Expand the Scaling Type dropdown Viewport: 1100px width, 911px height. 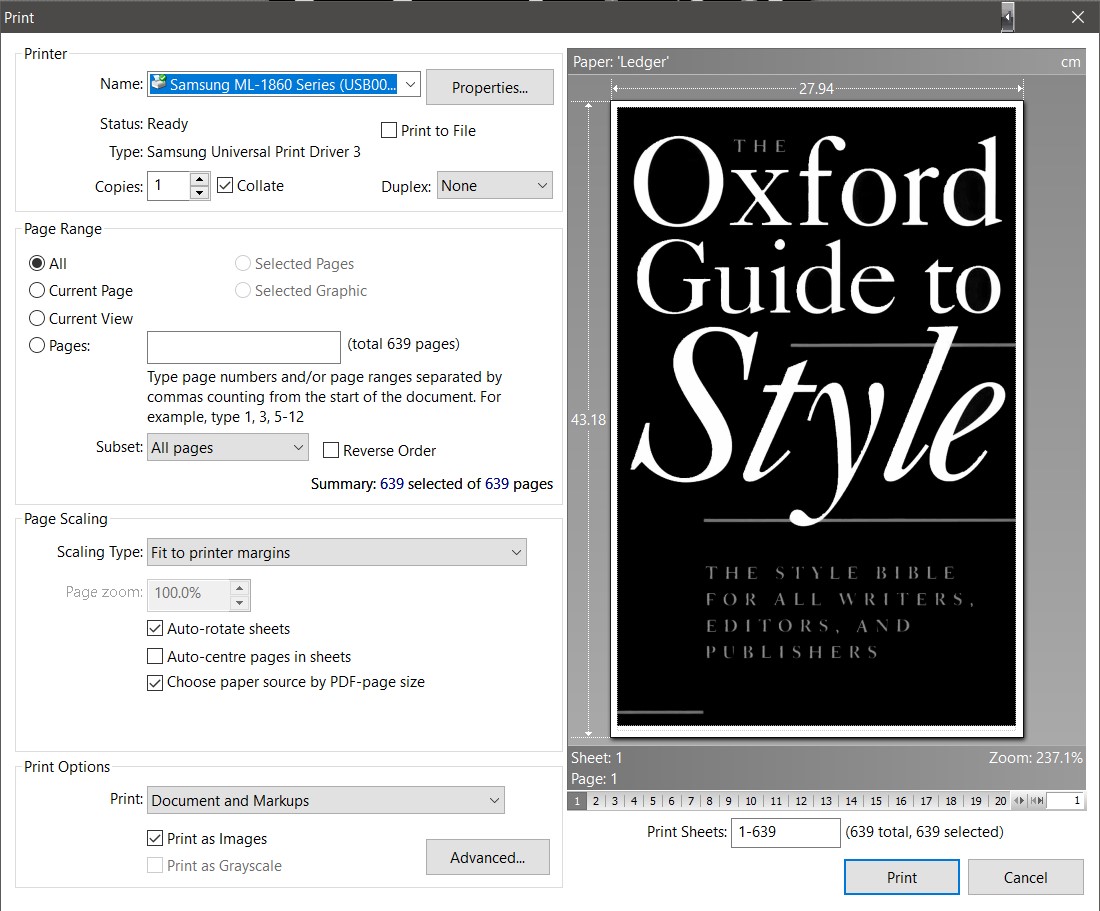[337, 552]
